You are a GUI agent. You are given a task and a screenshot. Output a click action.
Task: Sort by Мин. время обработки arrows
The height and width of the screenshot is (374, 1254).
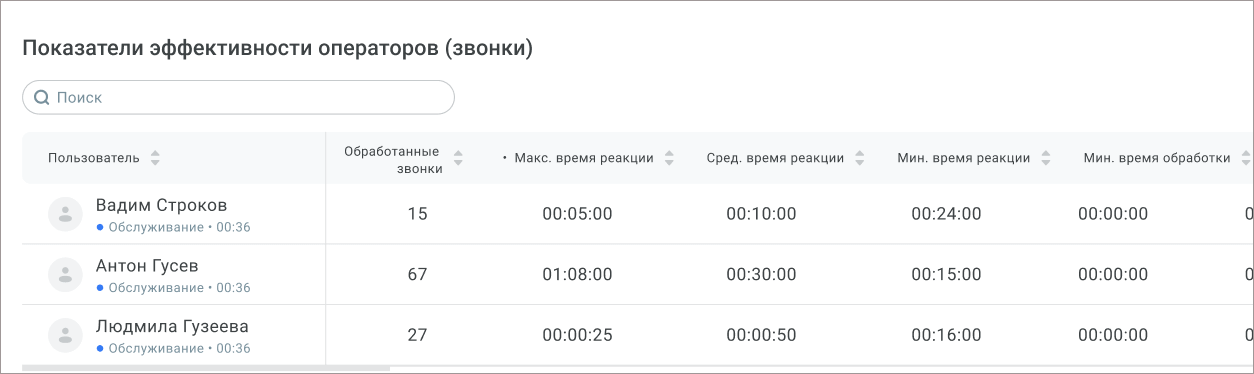(1246, 158)
